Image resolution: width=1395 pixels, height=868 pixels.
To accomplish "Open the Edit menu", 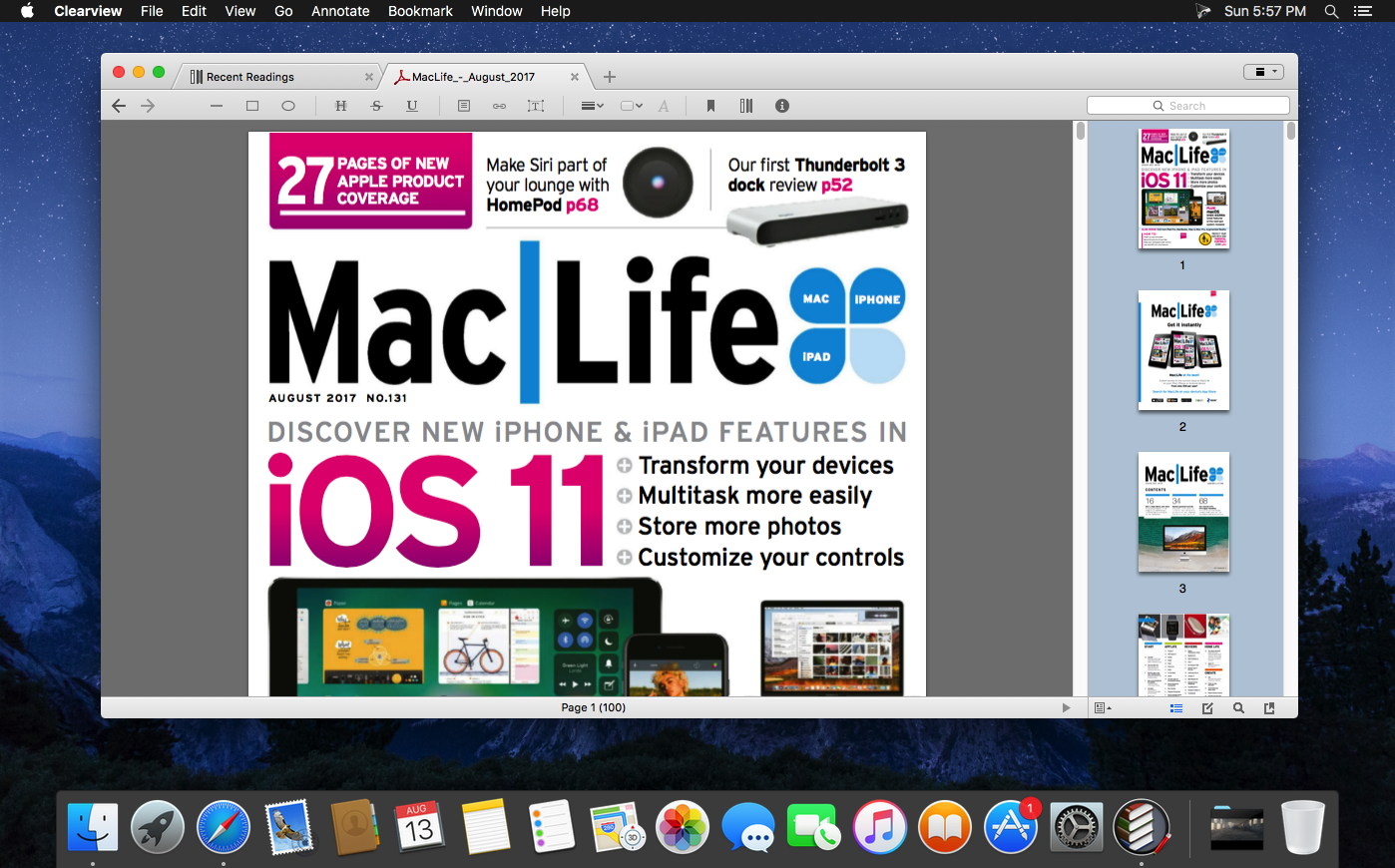I will [x=194, y=11].
